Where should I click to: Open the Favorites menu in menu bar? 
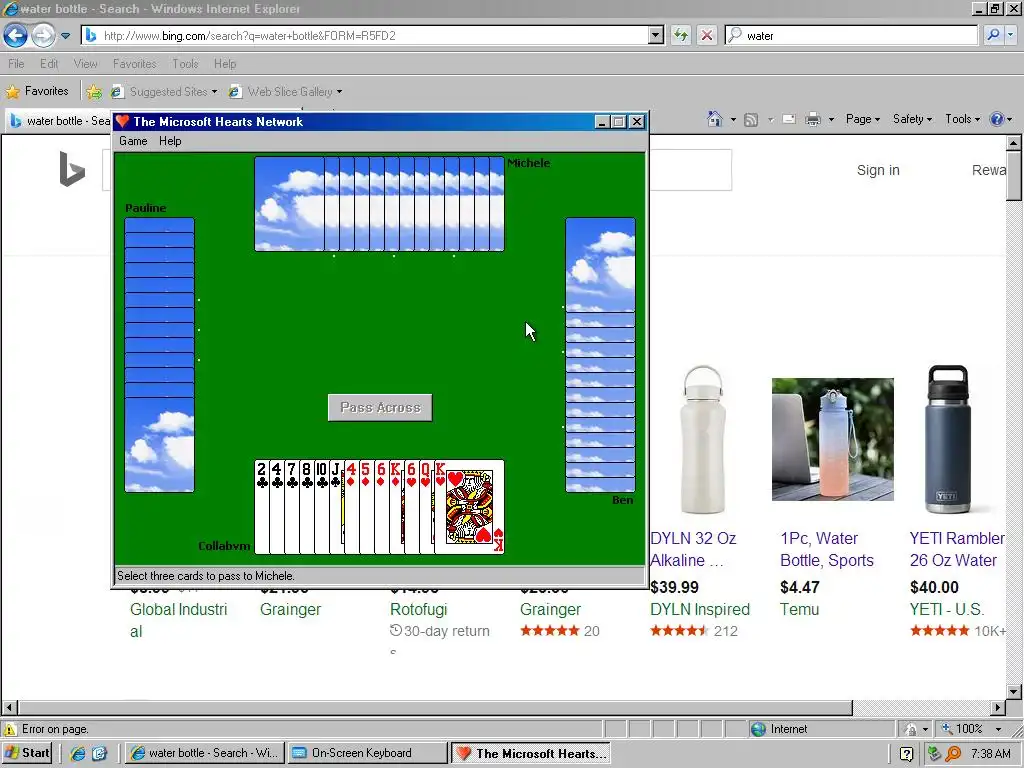pos(135,63)
